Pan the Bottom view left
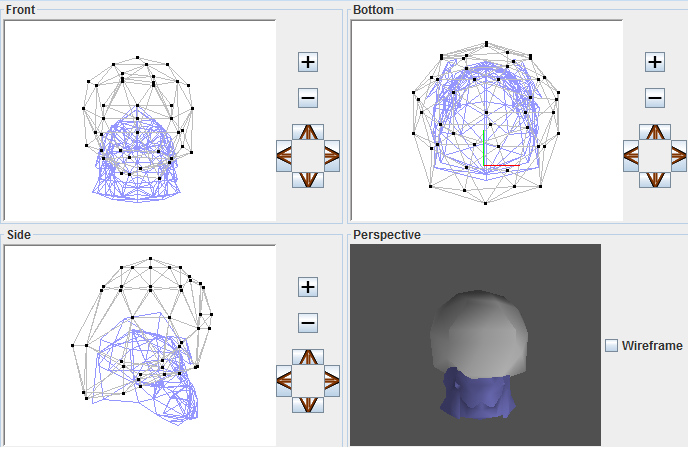 631,156
